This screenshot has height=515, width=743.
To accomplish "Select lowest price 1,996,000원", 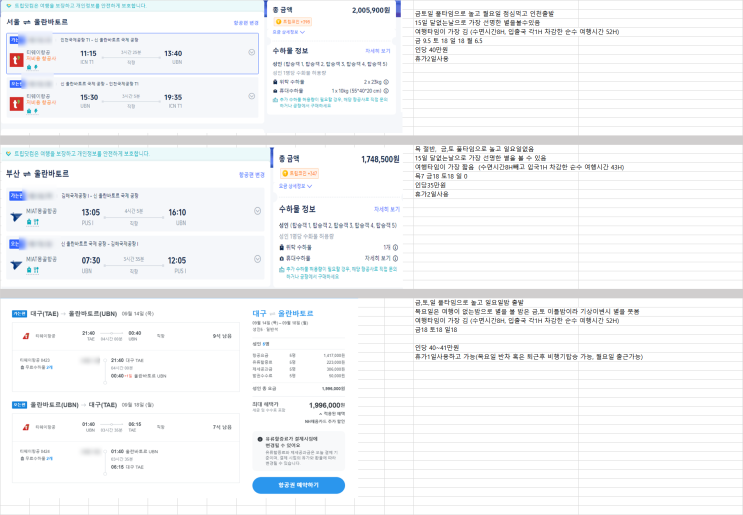I will pos(327,405).
